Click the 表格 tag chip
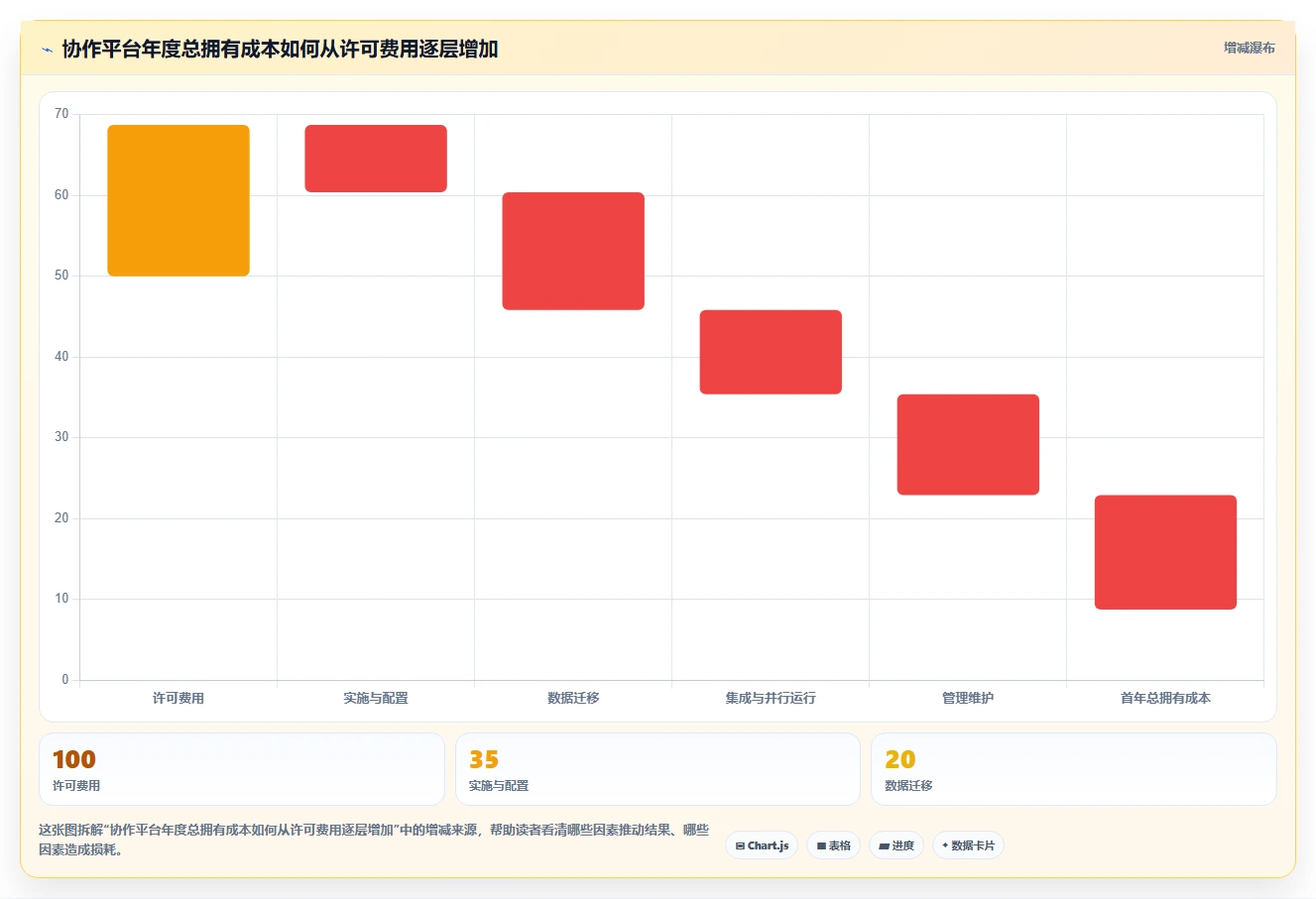The image size is (1316, 899). point(833,845)
